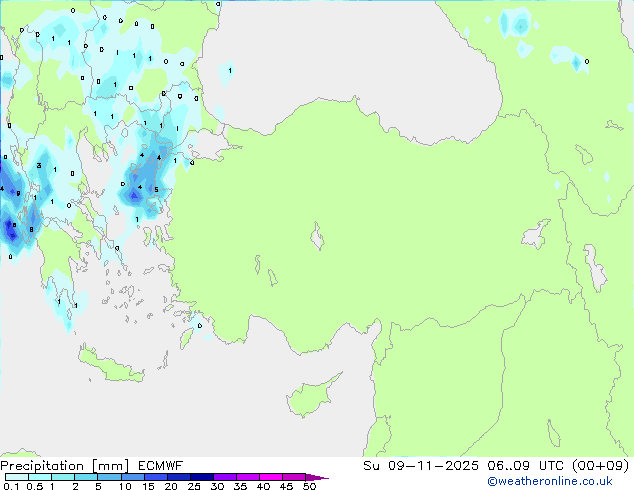The width and height of the screenshot is (634, 490).
Task: Select the 20–25 mm legend color swatch
Action: click(178, 477)
